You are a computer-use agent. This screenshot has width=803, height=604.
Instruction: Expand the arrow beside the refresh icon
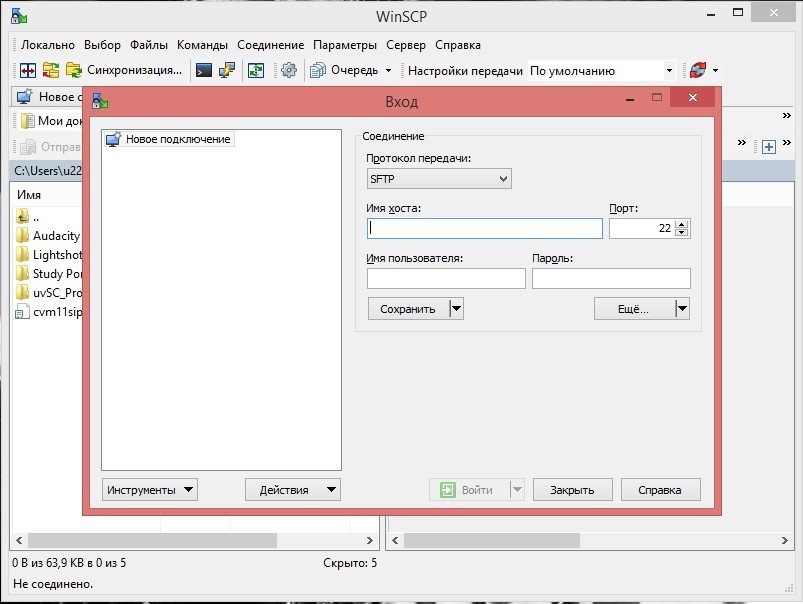click(x=715, y=70)
